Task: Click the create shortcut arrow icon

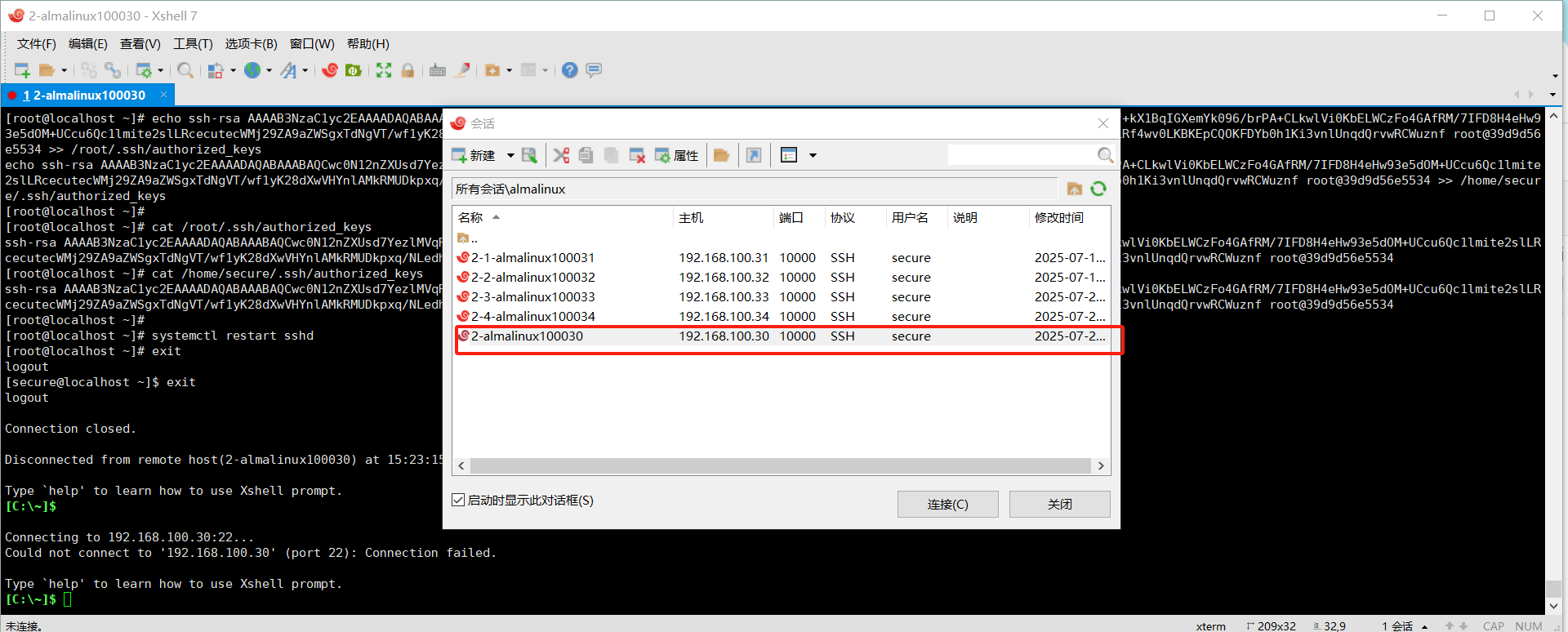Action: (x=754, y=155)
